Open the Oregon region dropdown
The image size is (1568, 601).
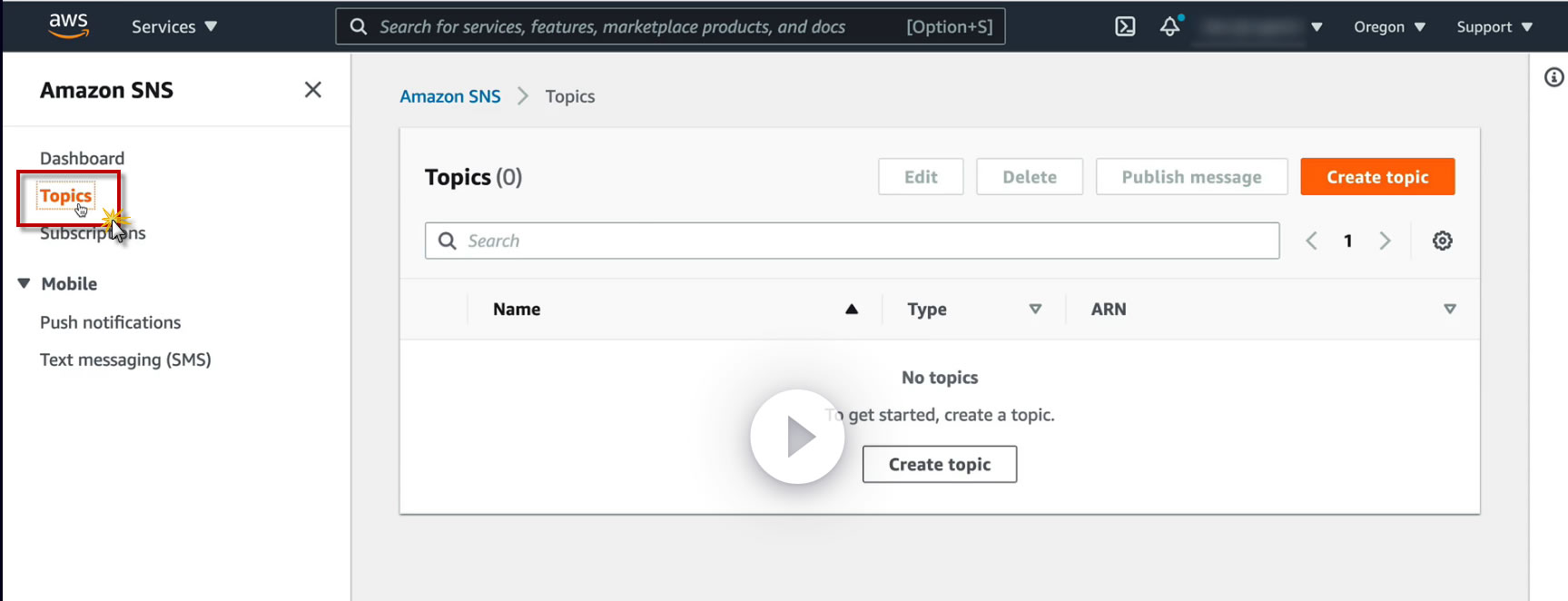(x=1388, y=26)
